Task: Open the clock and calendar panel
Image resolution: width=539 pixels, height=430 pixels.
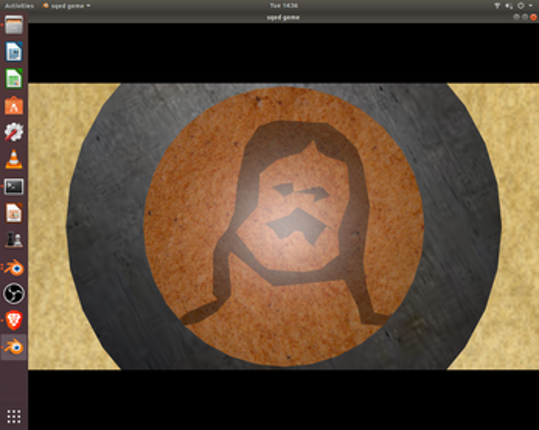Action: pos(284,5)
